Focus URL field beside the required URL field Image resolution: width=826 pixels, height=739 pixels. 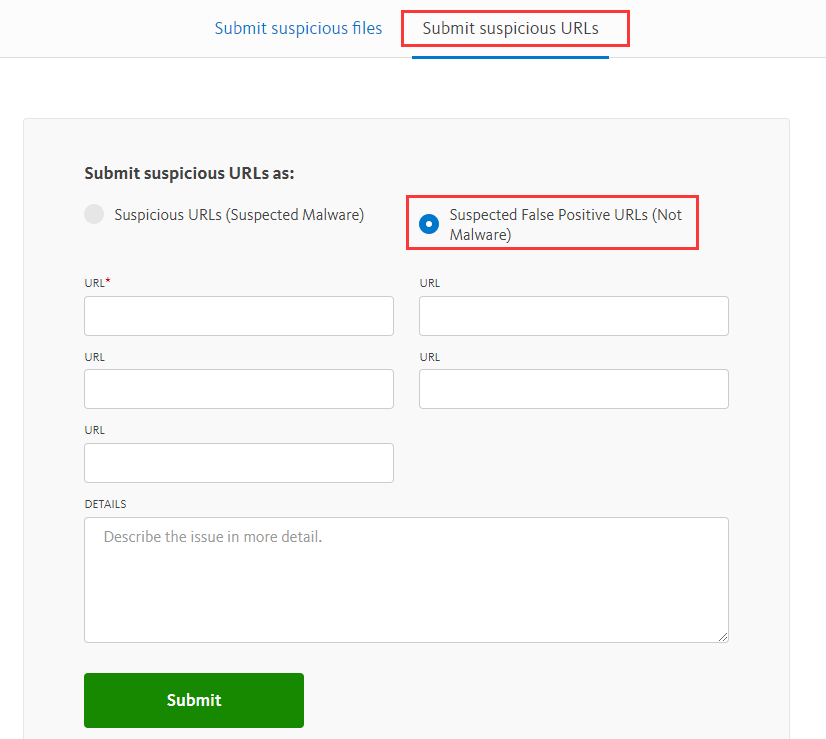574,316
